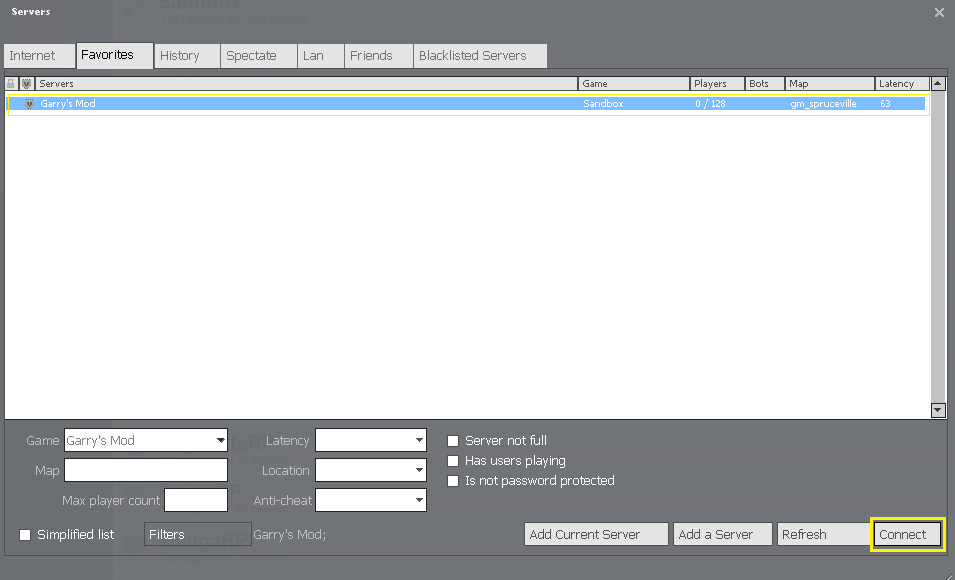The width and height of the screenshot is (955, 580).
Task: Check Is not password protected
Action: coord(453,481)
